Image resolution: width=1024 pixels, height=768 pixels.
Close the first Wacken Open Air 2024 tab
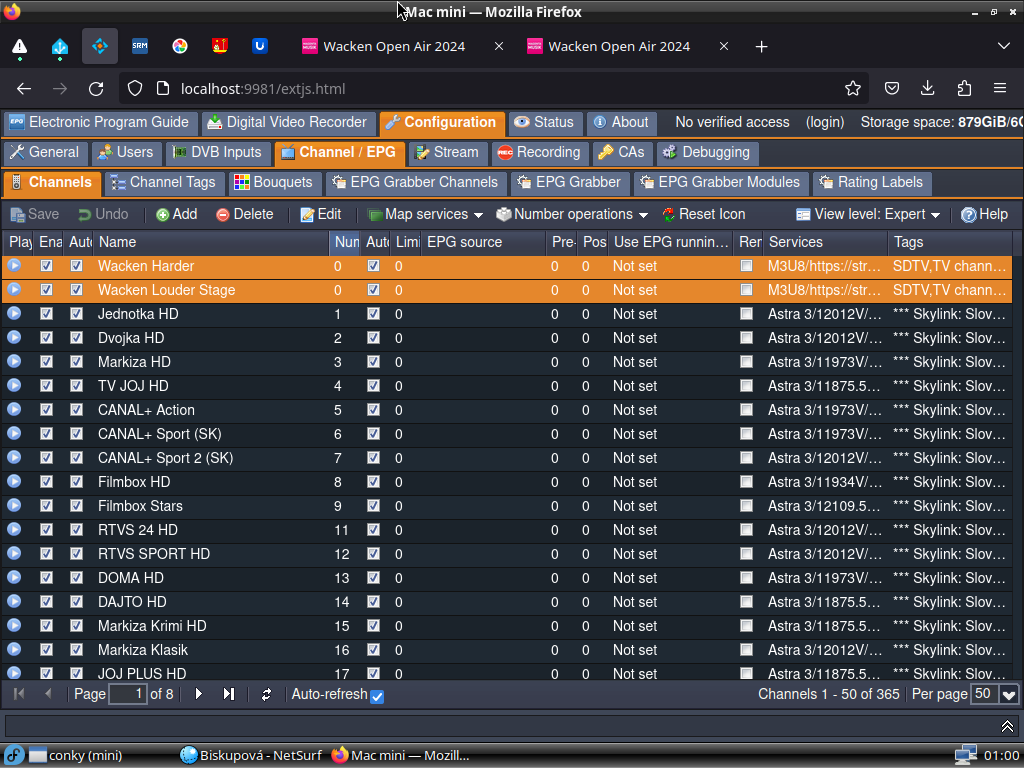click(499, 46)
